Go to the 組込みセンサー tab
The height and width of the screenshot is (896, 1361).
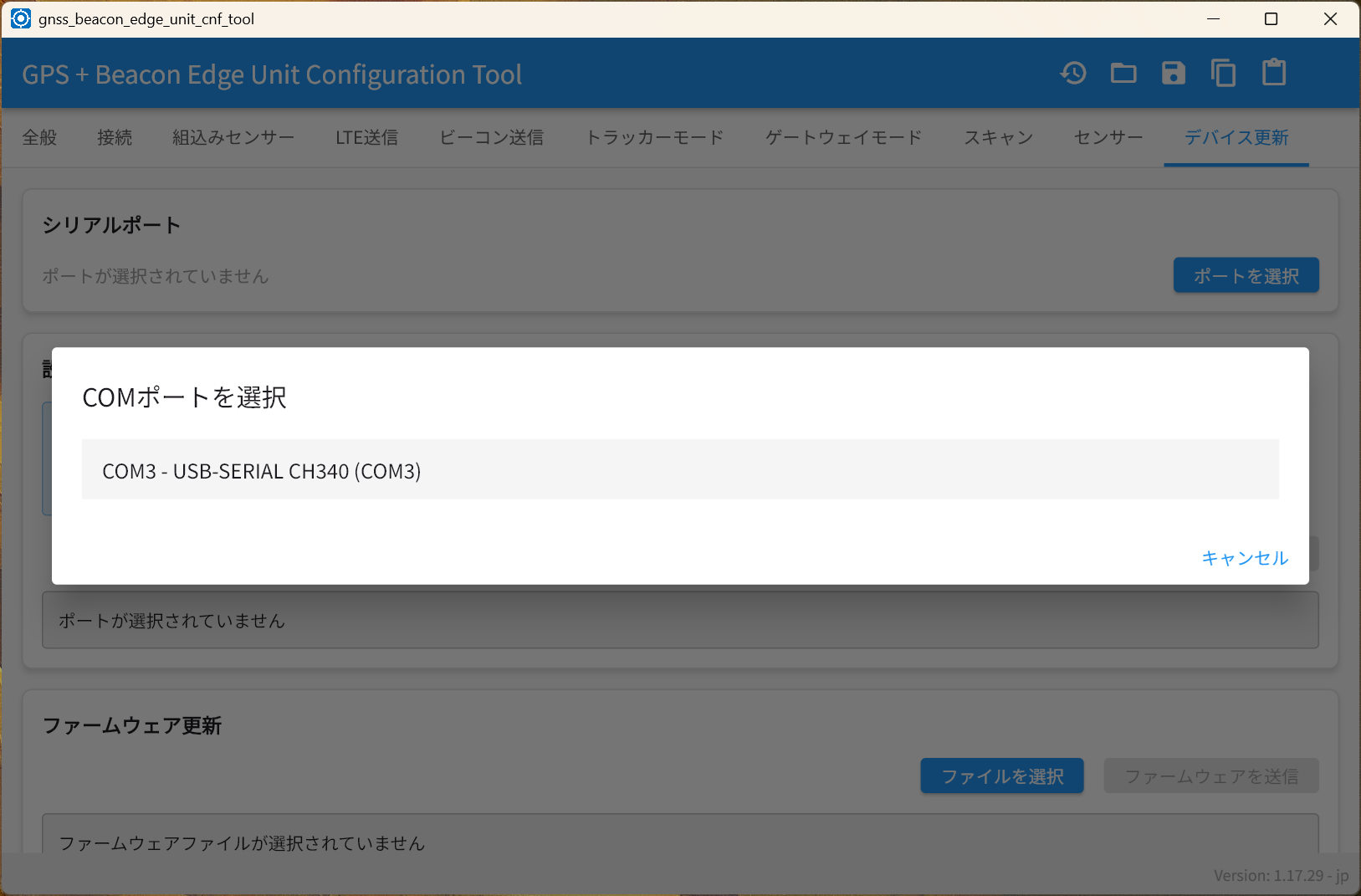233,138
